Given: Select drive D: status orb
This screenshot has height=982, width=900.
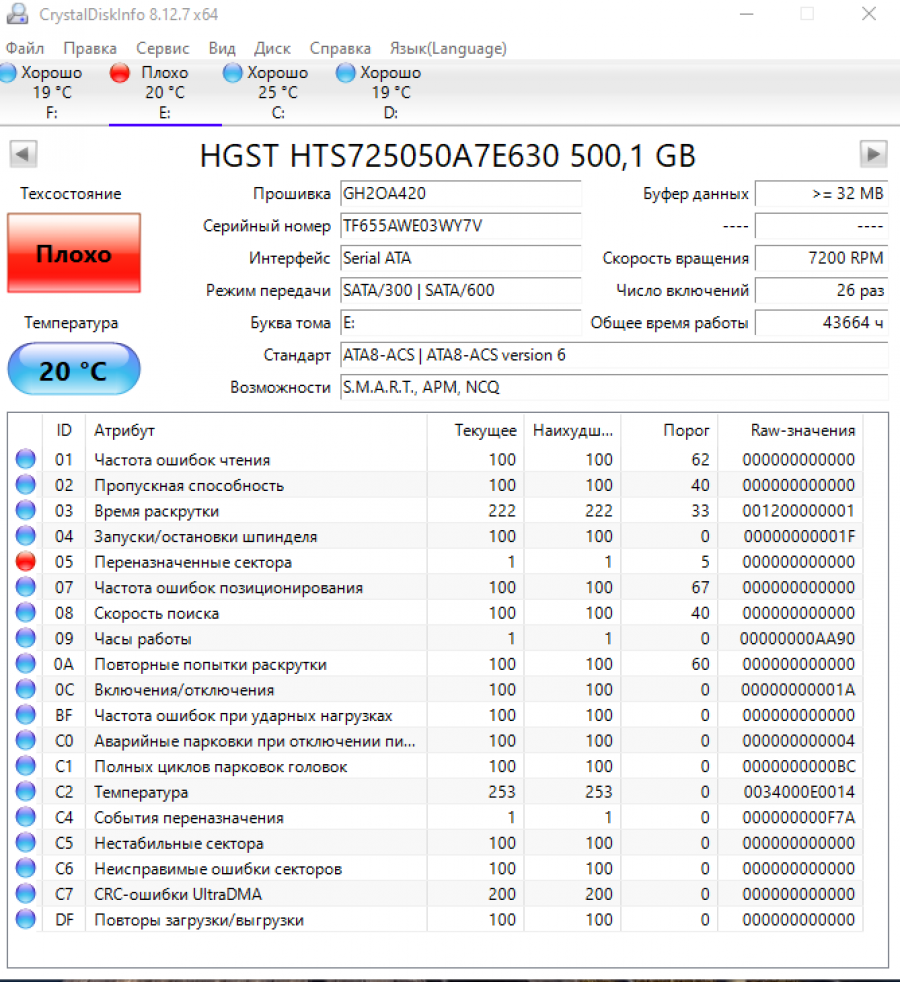Looking at the screenshot, I should pos(346,73).
